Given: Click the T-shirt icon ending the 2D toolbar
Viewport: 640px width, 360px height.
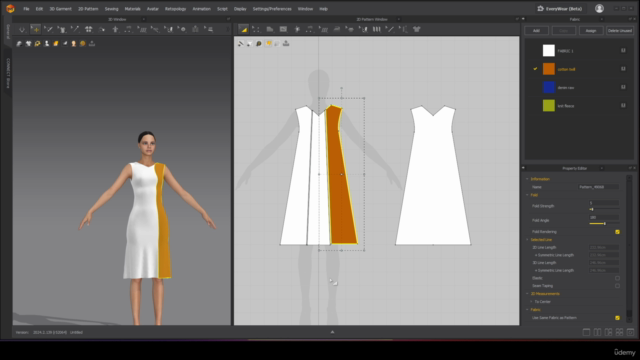Looking at the screenshot, I should pos(416,29).
